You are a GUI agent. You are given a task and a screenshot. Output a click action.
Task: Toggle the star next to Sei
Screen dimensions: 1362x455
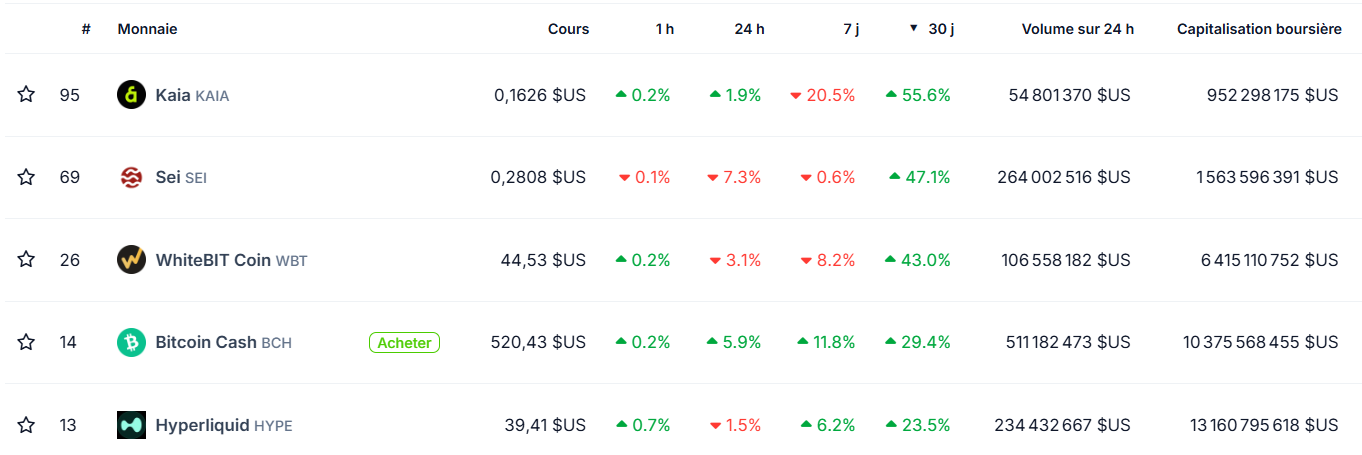pos(26,177)
